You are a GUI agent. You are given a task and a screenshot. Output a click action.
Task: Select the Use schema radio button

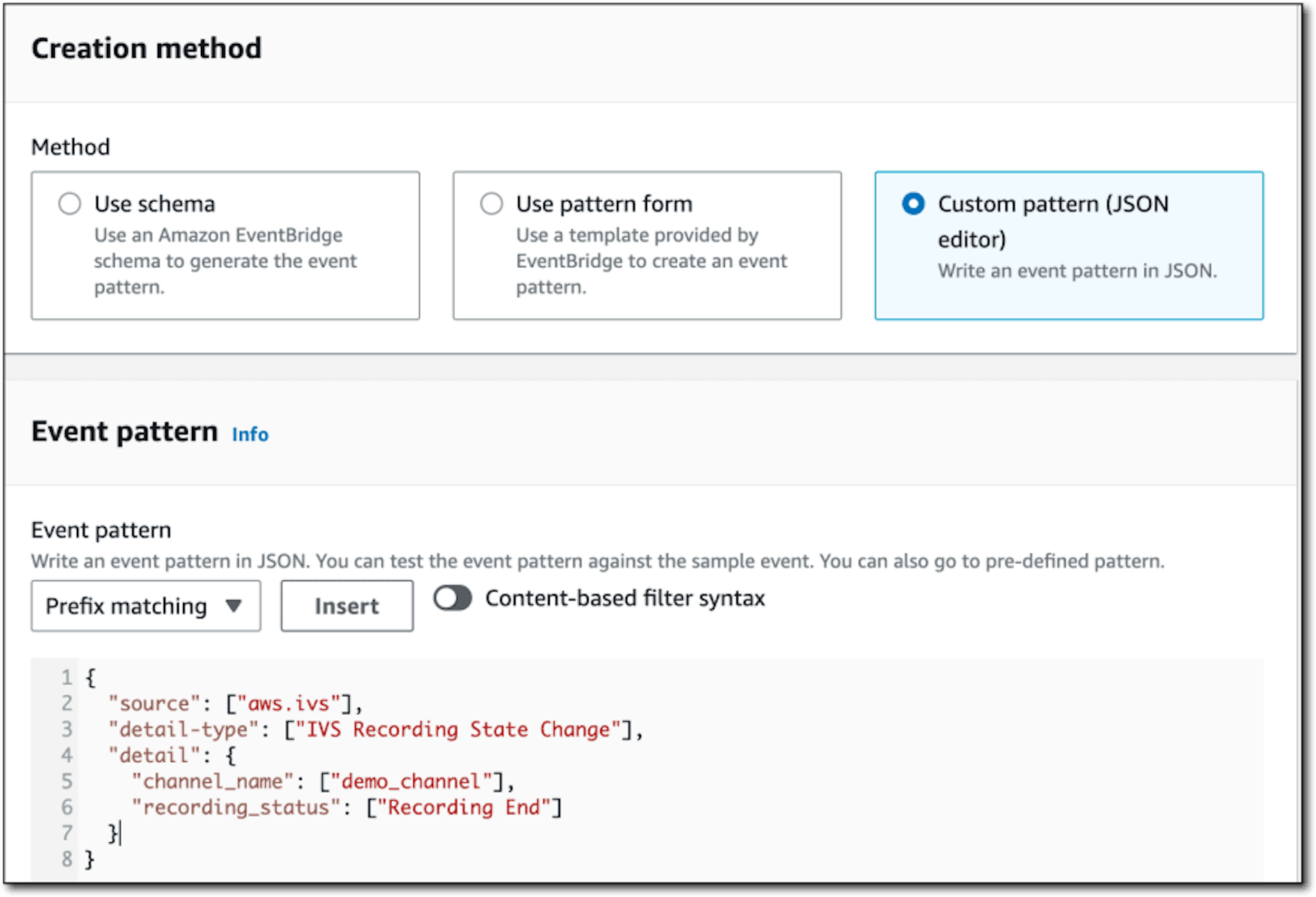pos(69,204)
